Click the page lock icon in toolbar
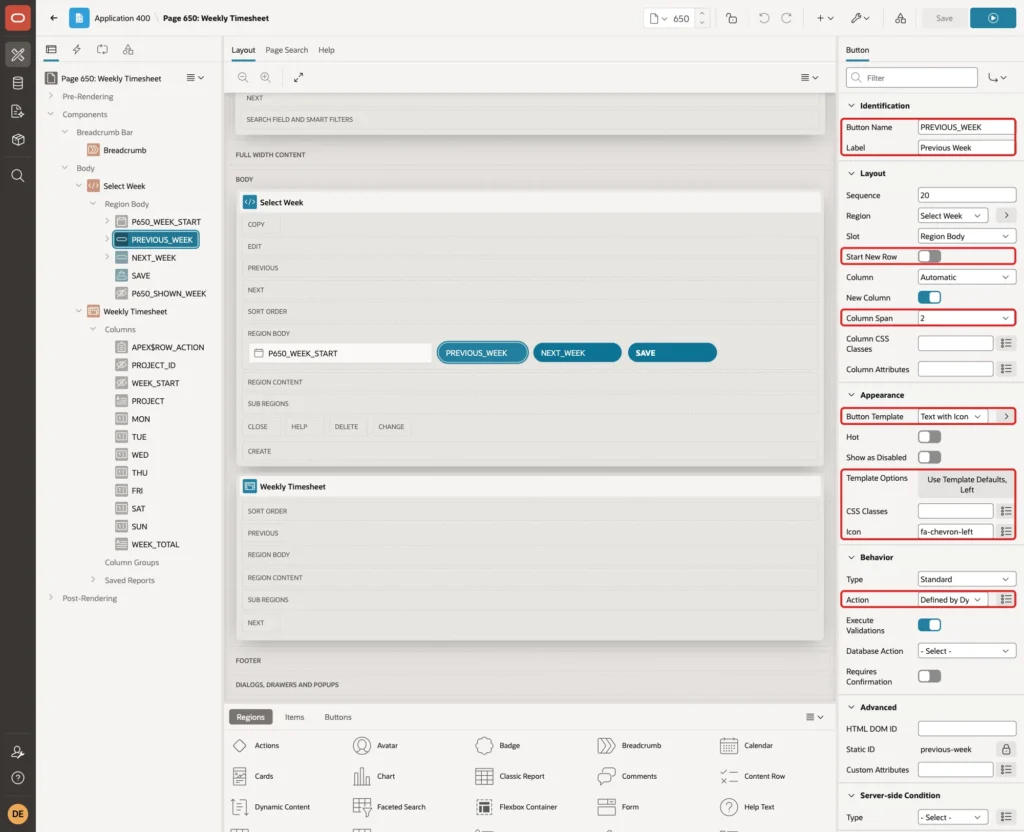This screenshot has height=832, width=1024. 731,18
